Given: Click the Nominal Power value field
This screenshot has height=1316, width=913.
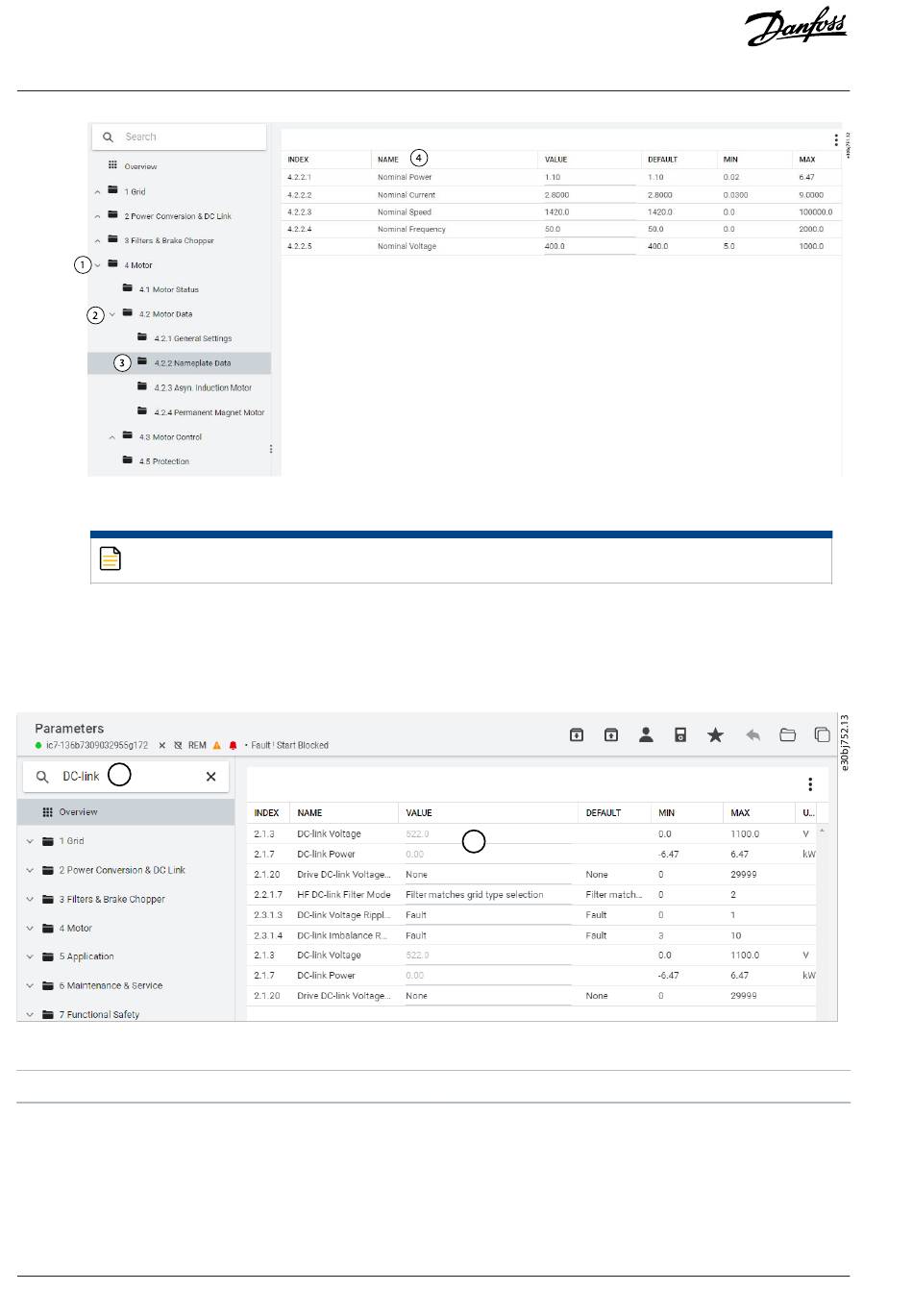Looking at the screenshot, I should coord(589,178).
